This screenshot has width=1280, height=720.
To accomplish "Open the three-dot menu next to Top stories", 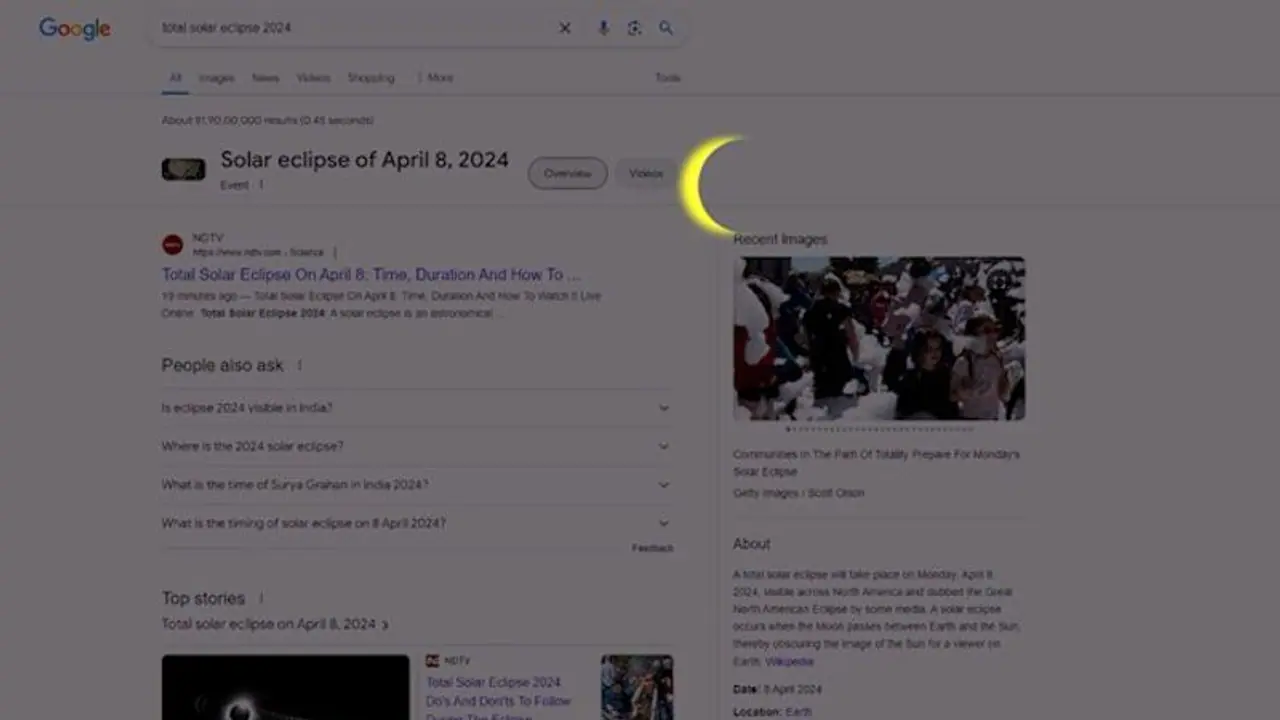I will (x=261, y=597).
